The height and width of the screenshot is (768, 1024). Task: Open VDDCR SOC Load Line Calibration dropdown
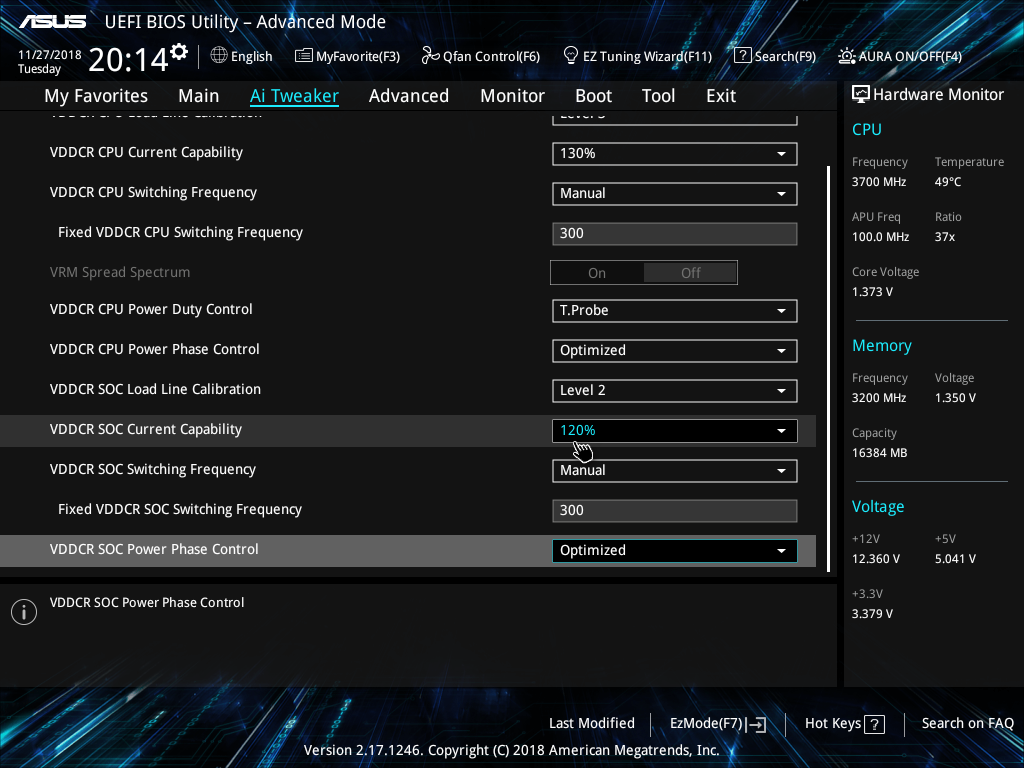(675, 391)
